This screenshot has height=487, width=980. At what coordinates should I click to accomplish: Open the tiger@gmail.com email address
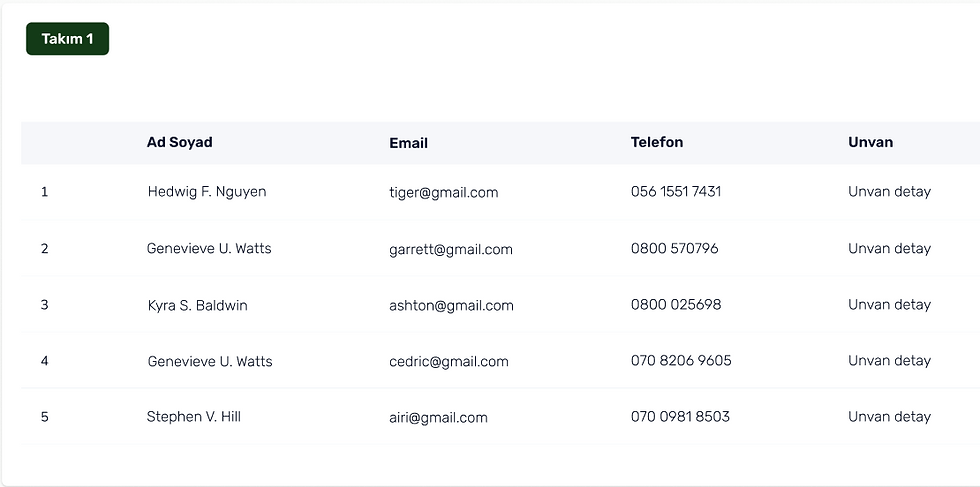coord(444,193)
